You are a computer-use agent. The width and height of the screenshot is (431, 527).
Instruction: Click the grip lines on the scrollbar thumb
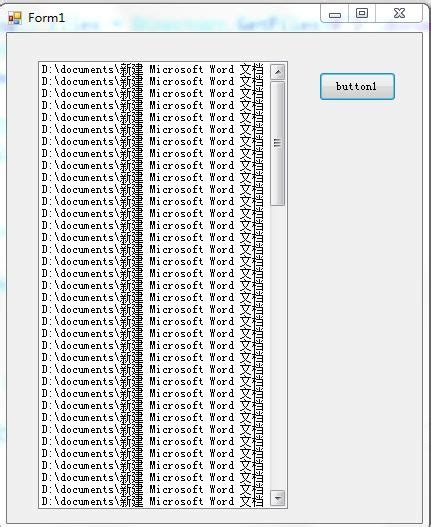click(x=278, y=144)
